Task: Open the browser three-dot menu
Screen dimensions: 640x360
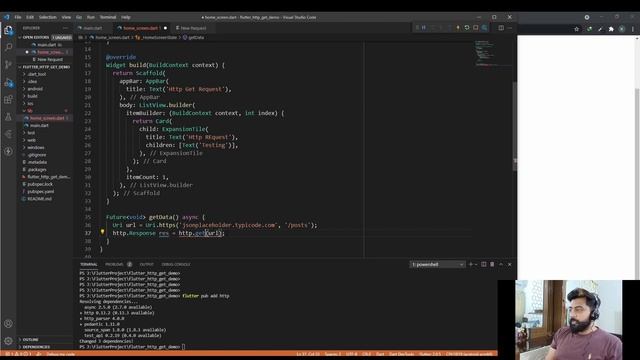Action: [633, 29]
